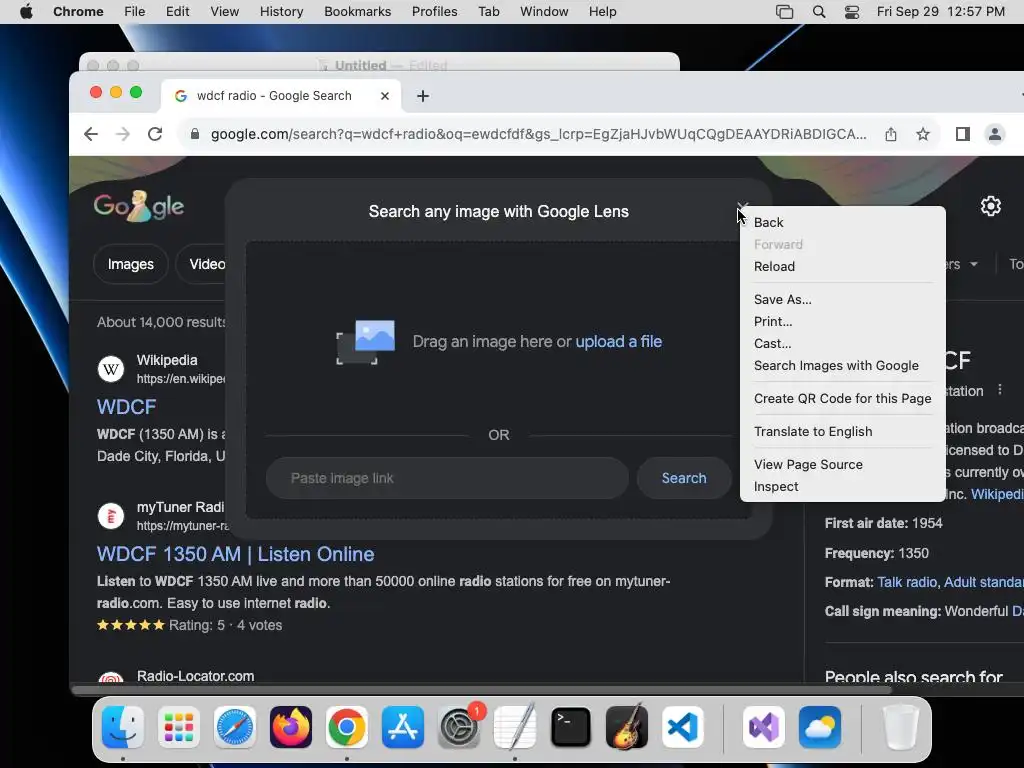1024x768 pixels.
Task: Click the clock in the menu bar
Action: (940, 12)
